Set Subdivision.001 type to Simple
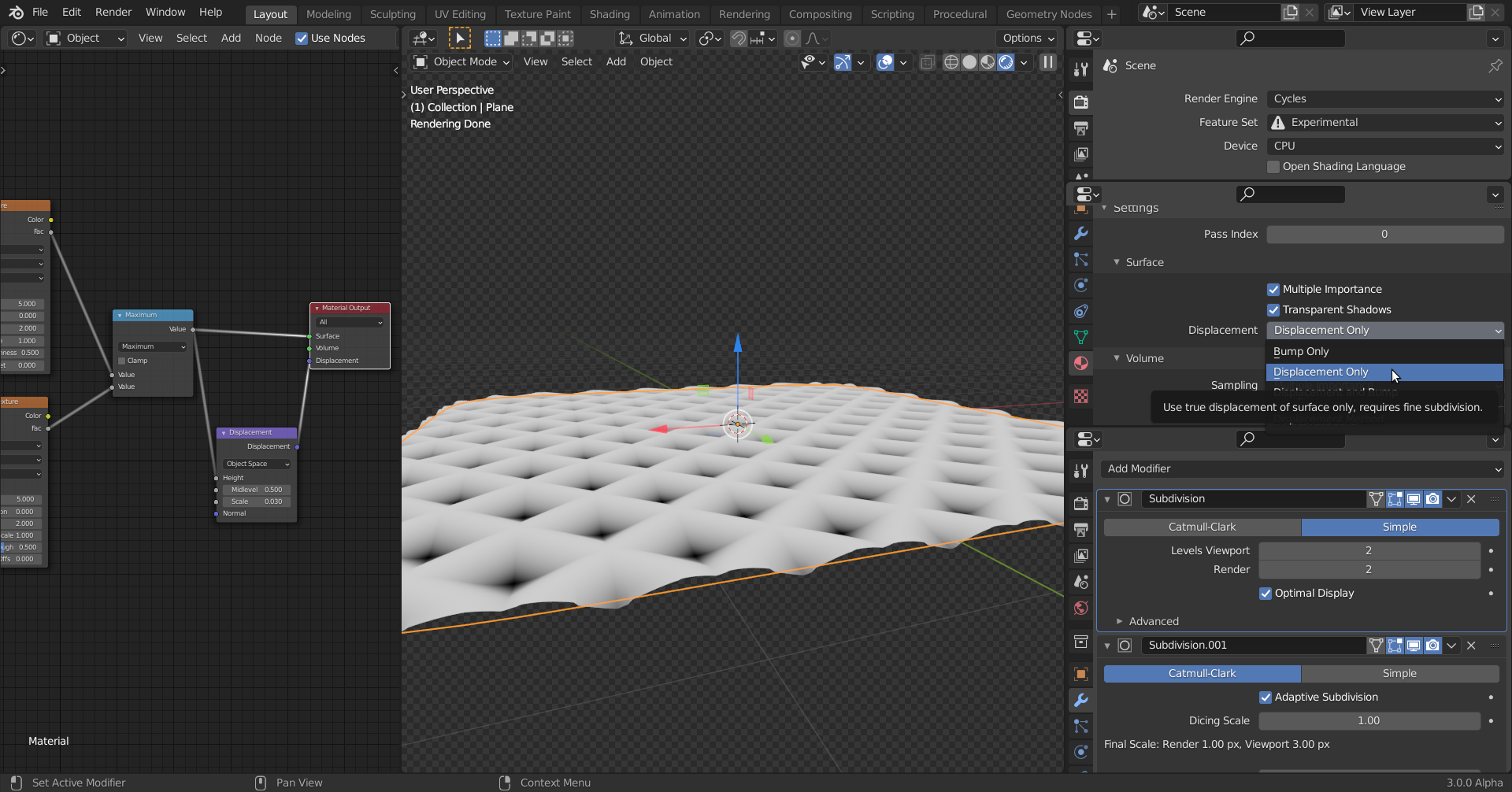Image resolution: width=1512 pixels, height=792 pixels. pyautogui.click(x=1399, y=674)
